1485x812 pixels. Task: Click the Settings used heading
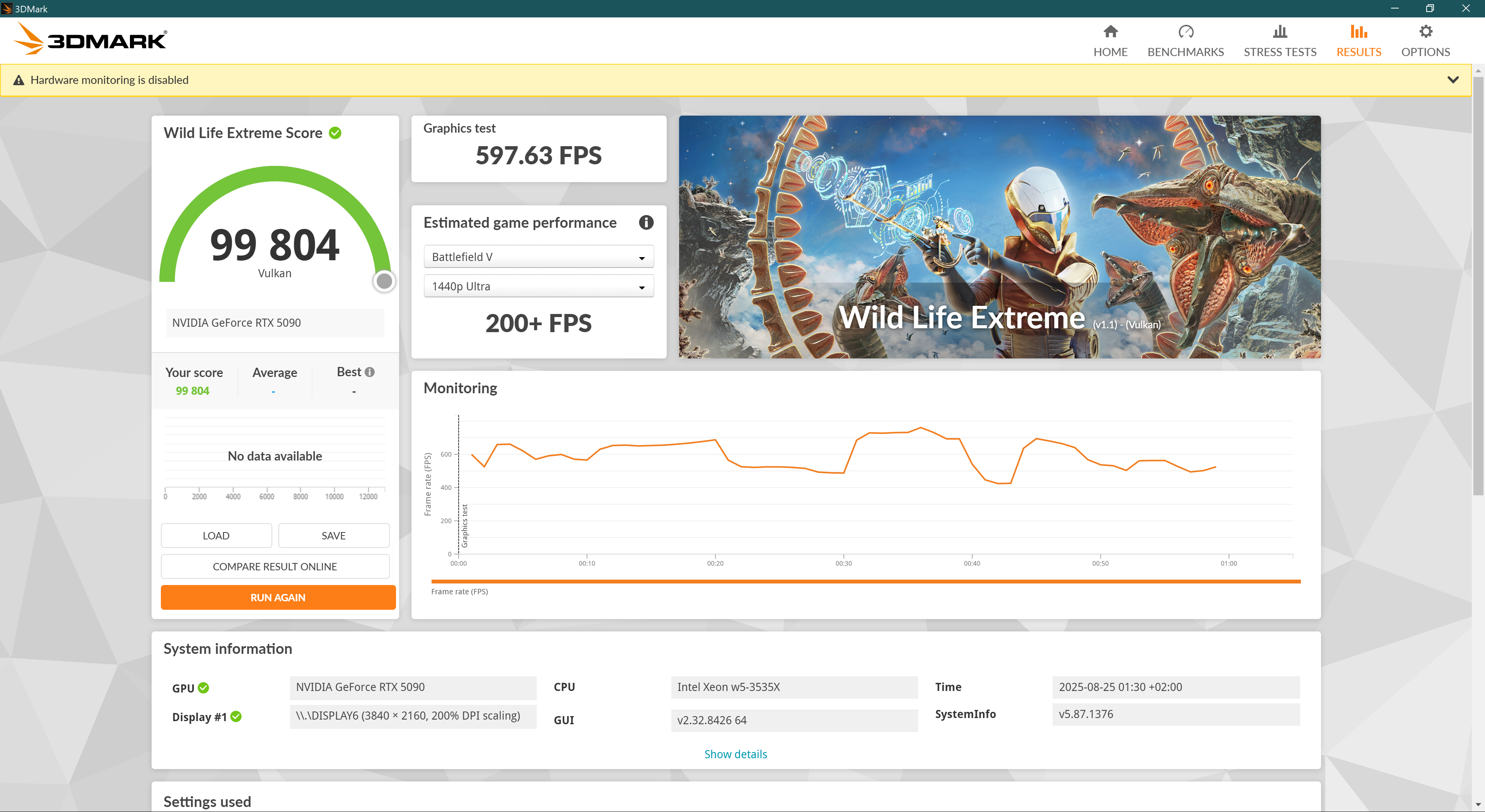pos(207,802)
